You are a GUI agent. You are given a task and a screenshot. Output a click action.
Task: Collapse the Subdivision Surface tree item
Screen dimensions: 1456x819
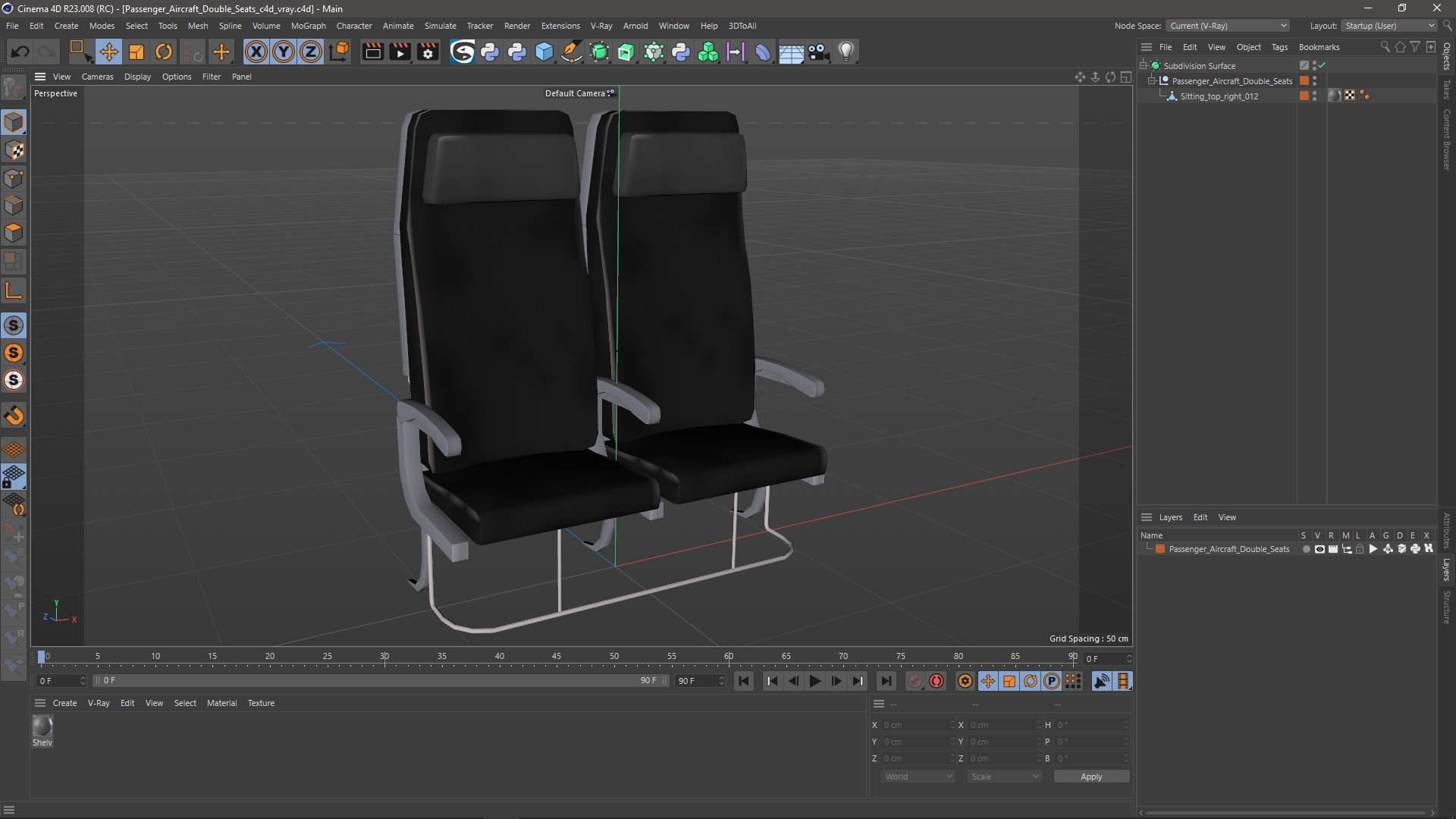(x=1144, y=66)
